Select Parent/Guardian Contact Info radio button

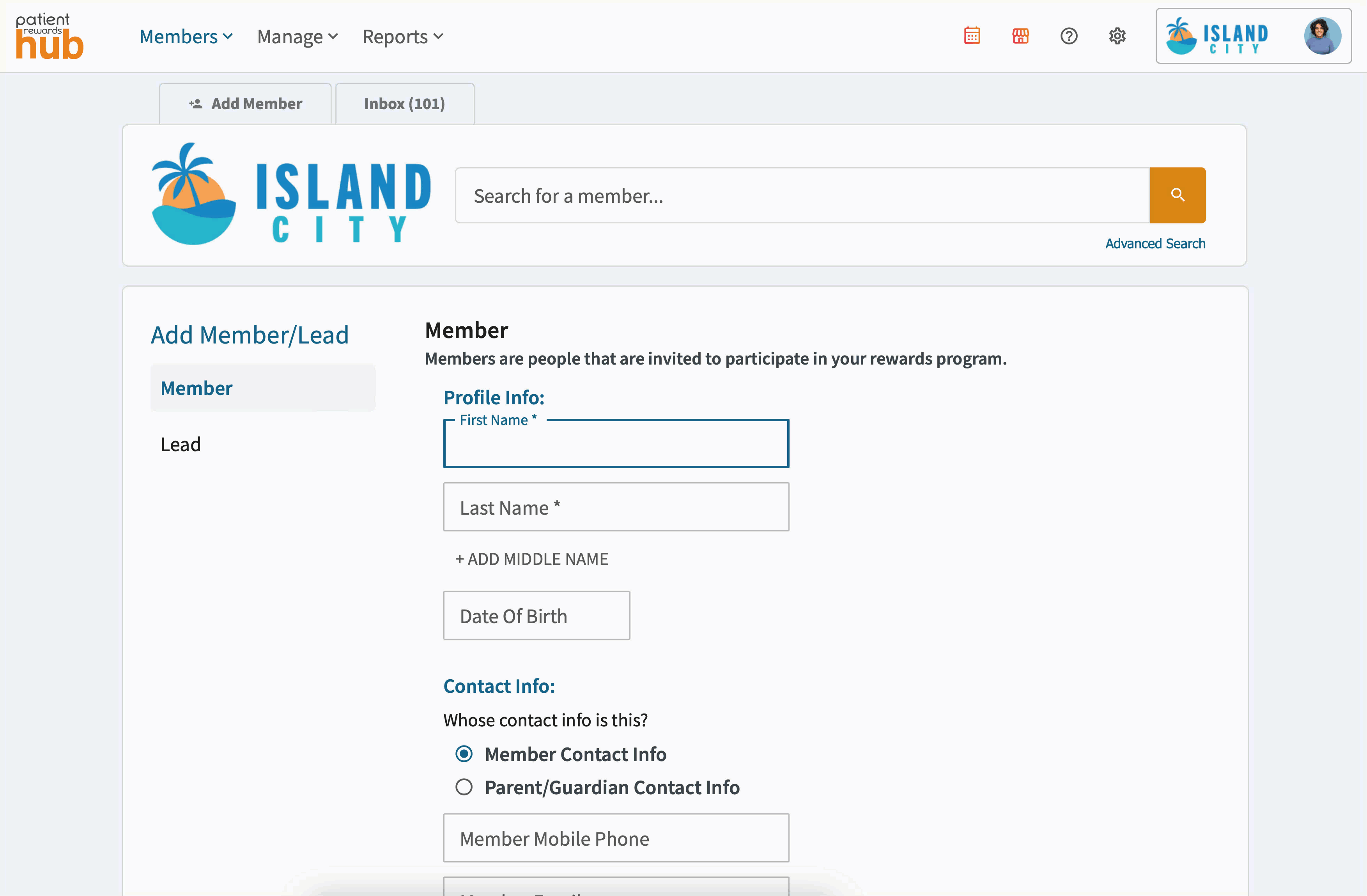[464, 787]
